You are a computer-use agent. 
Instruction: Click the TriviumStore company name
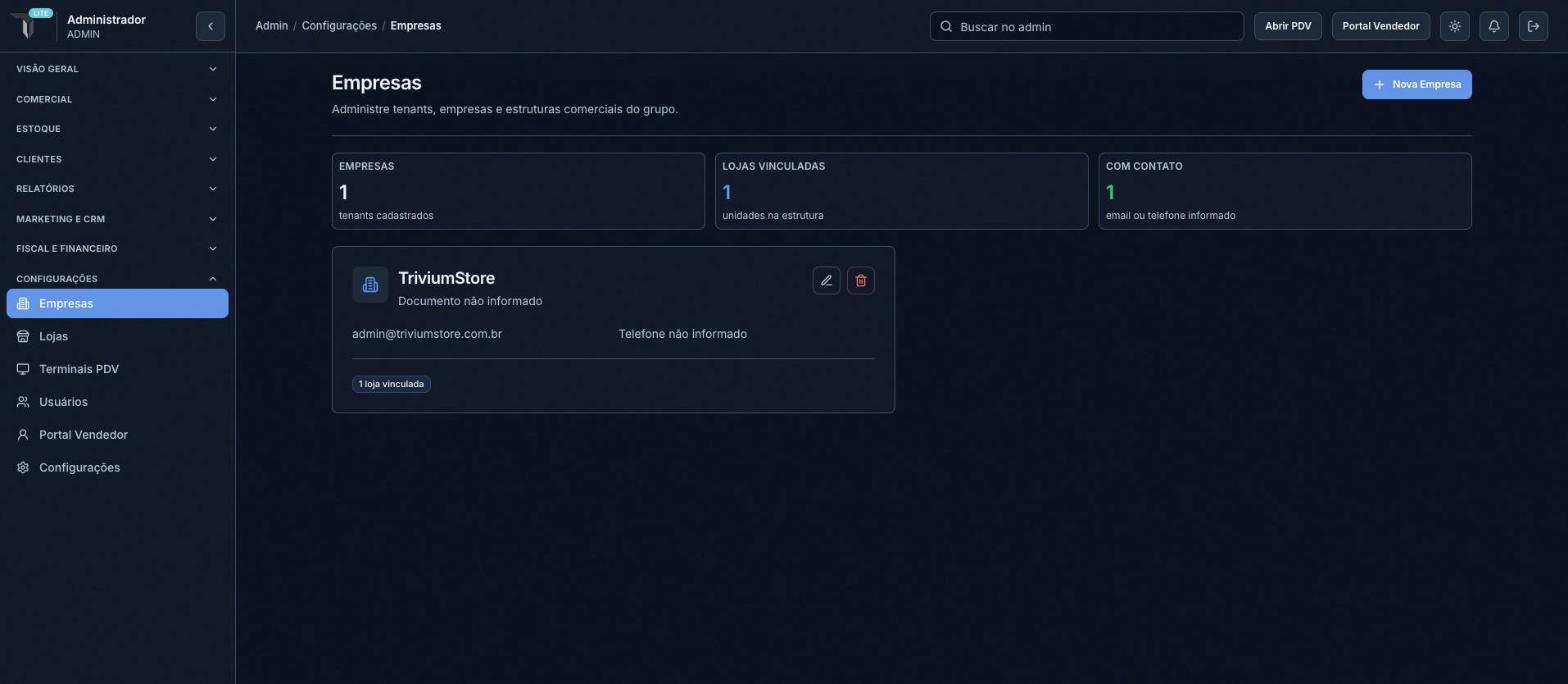click(446, 278)
